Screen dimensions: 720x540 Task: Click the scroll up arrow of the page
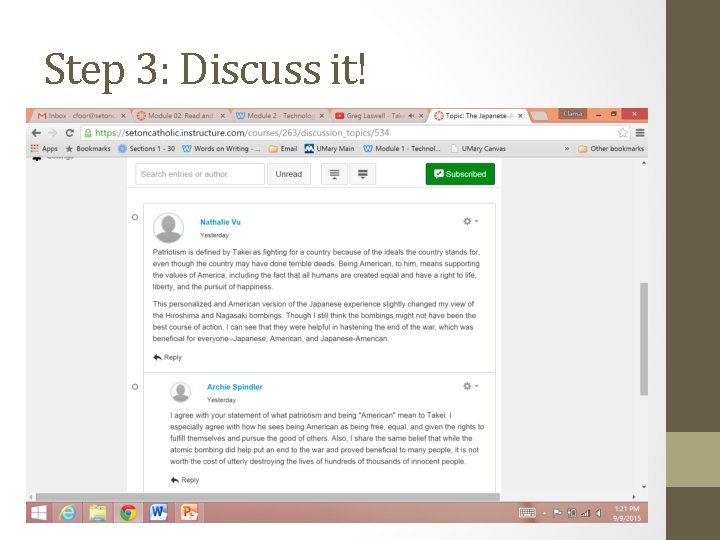644,163
